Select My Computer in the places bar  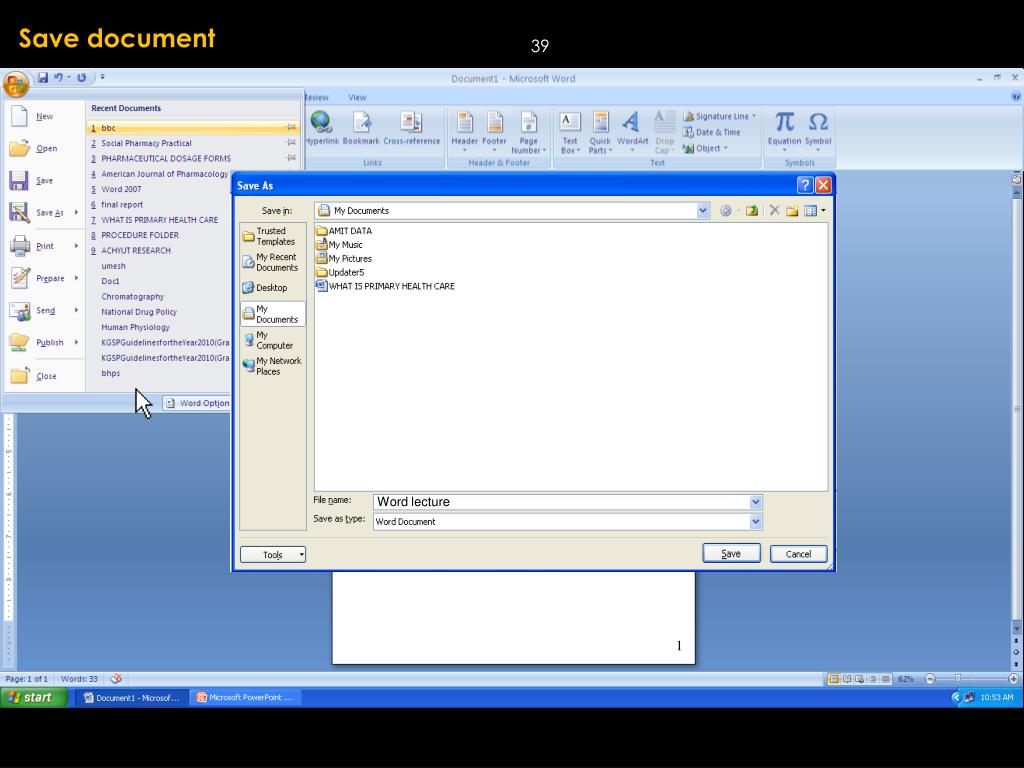point(272,340)
